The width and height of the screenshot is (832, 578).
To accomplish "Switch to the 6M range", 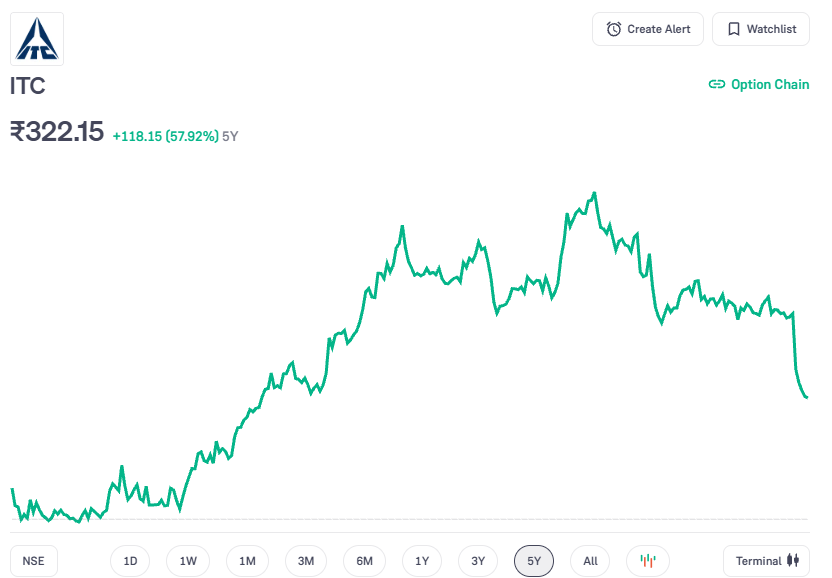I will tap(364, 561).
